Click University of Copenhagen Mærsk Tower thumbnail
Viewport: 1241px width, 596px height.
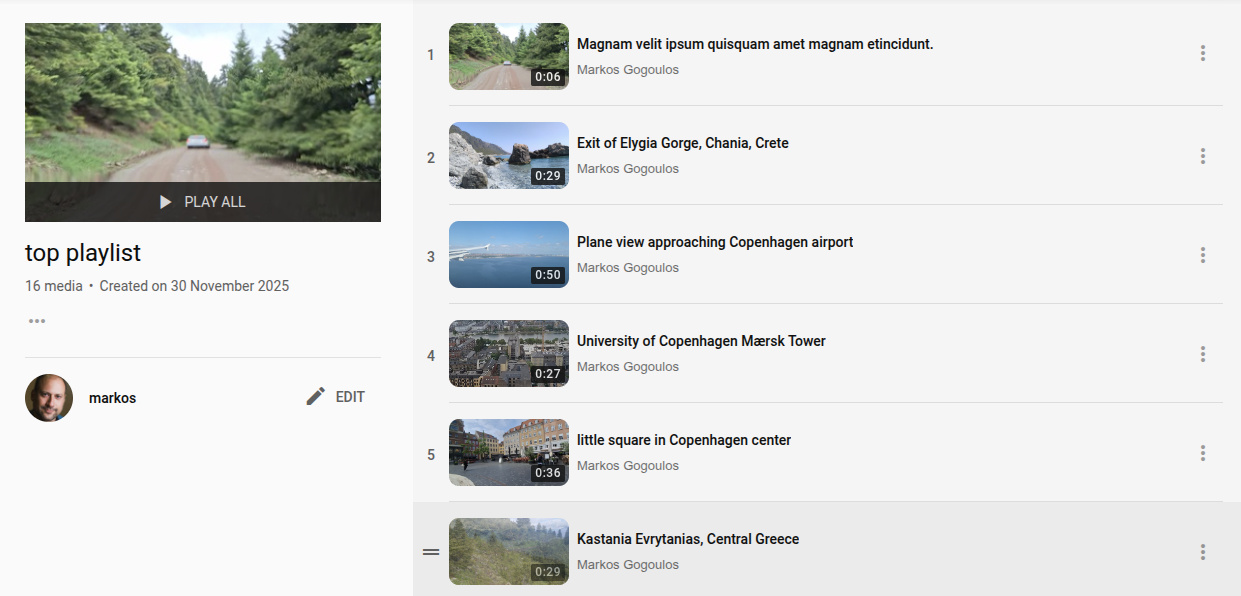coord(508,354)
